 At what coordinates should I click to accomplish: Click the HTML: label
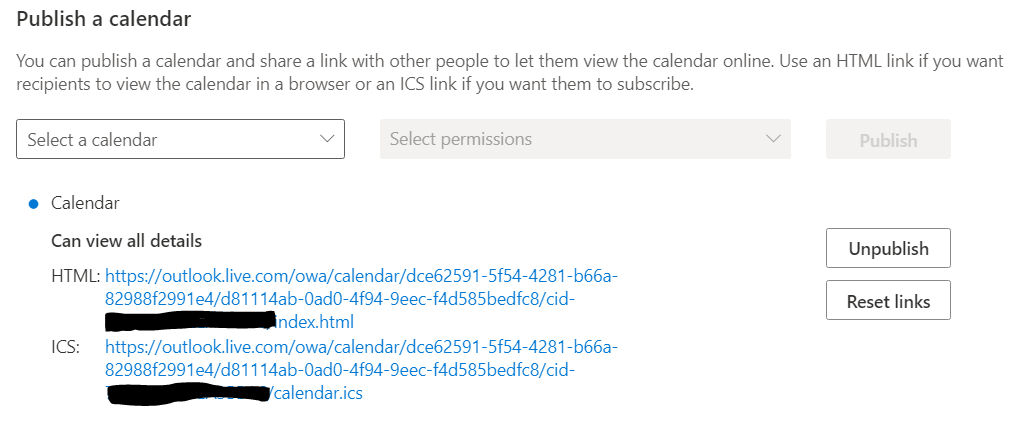(x=75, y=275)
